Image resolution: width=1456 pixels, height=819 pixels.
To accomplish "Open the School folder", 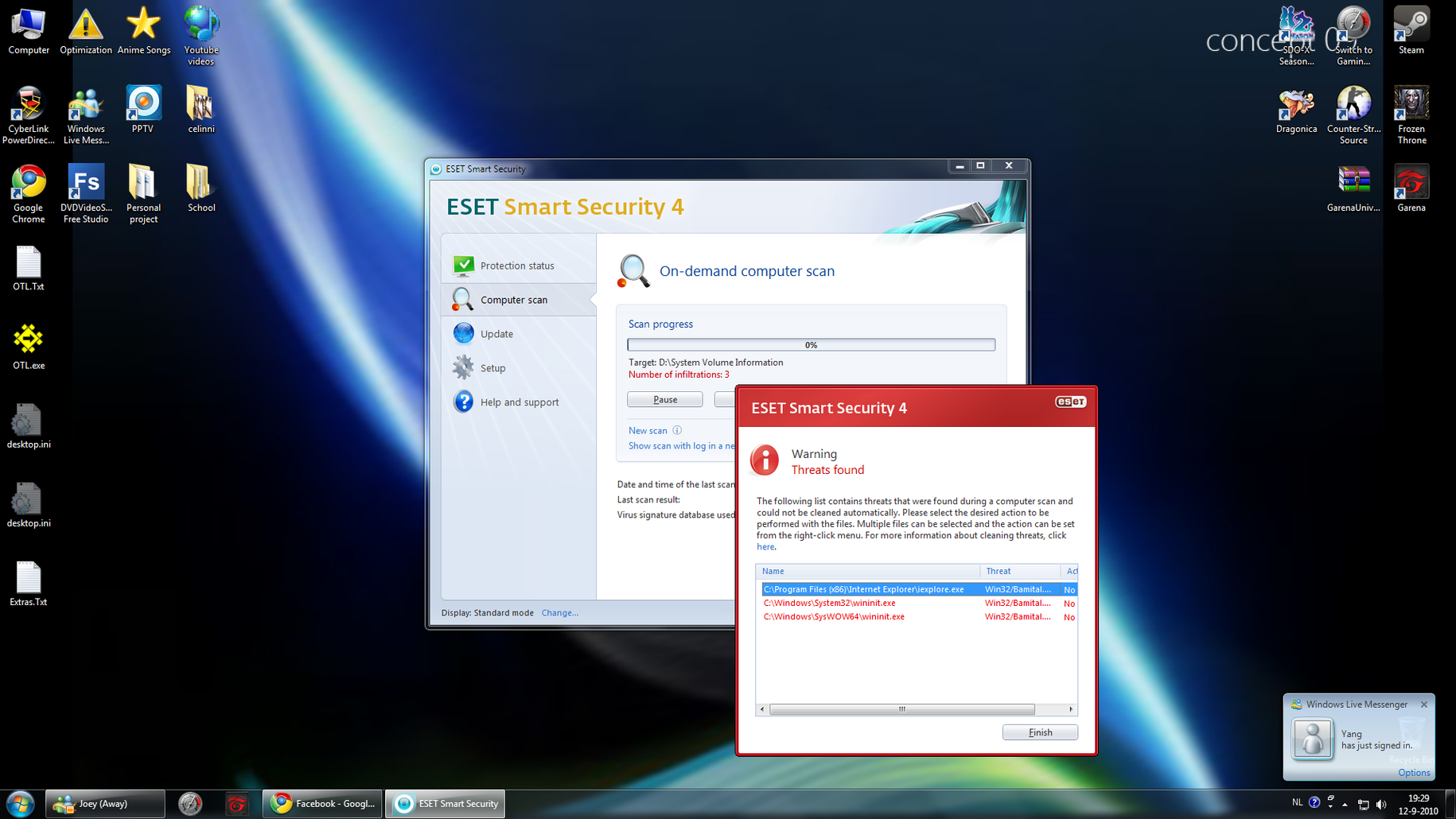I will 200,188.
